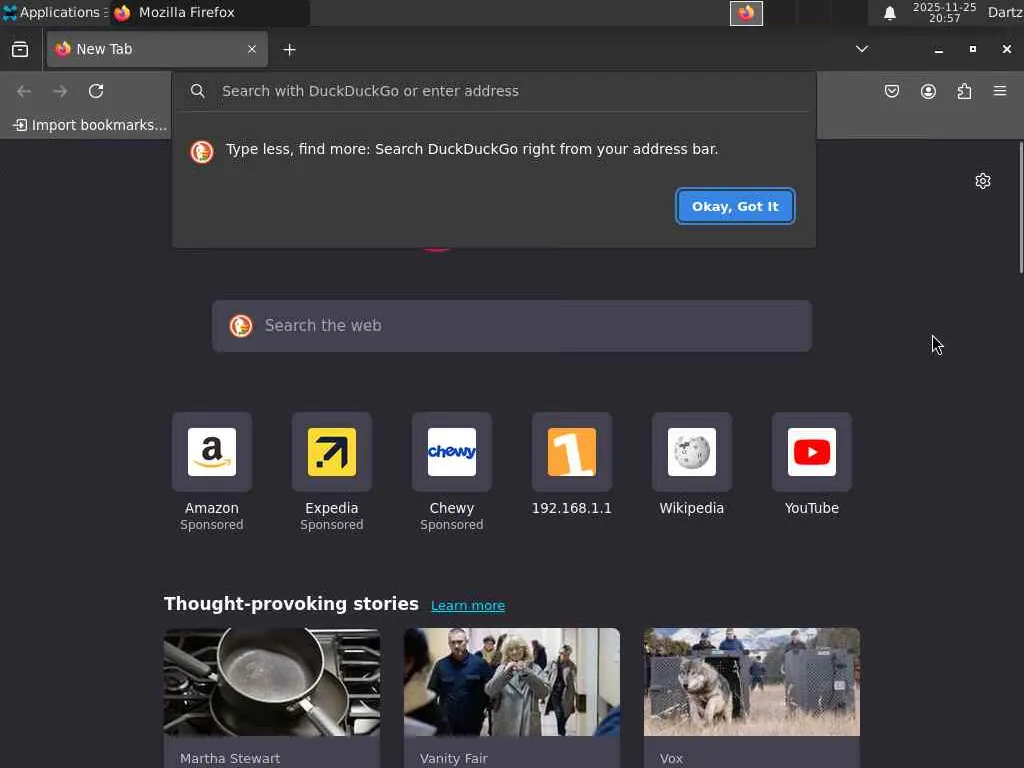Minimize the Firefox window
Viewport: 1024px width, 768px height.
coord(938,50)
